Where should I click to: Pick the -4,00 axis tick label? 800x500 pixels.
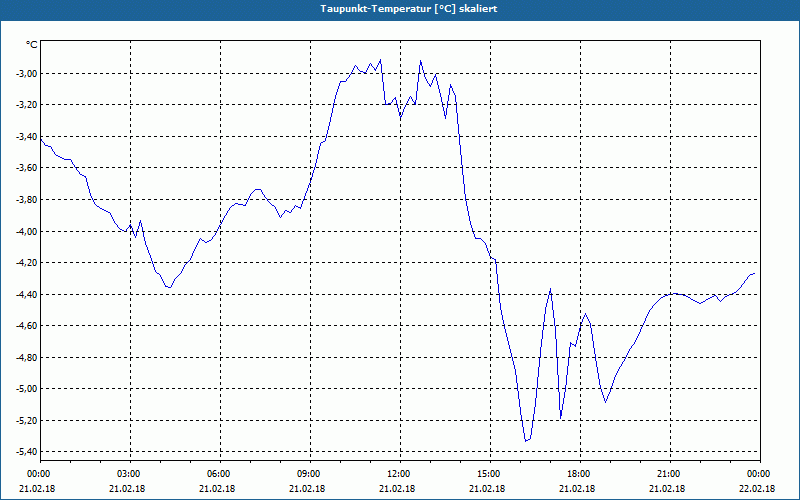point(27,231)
